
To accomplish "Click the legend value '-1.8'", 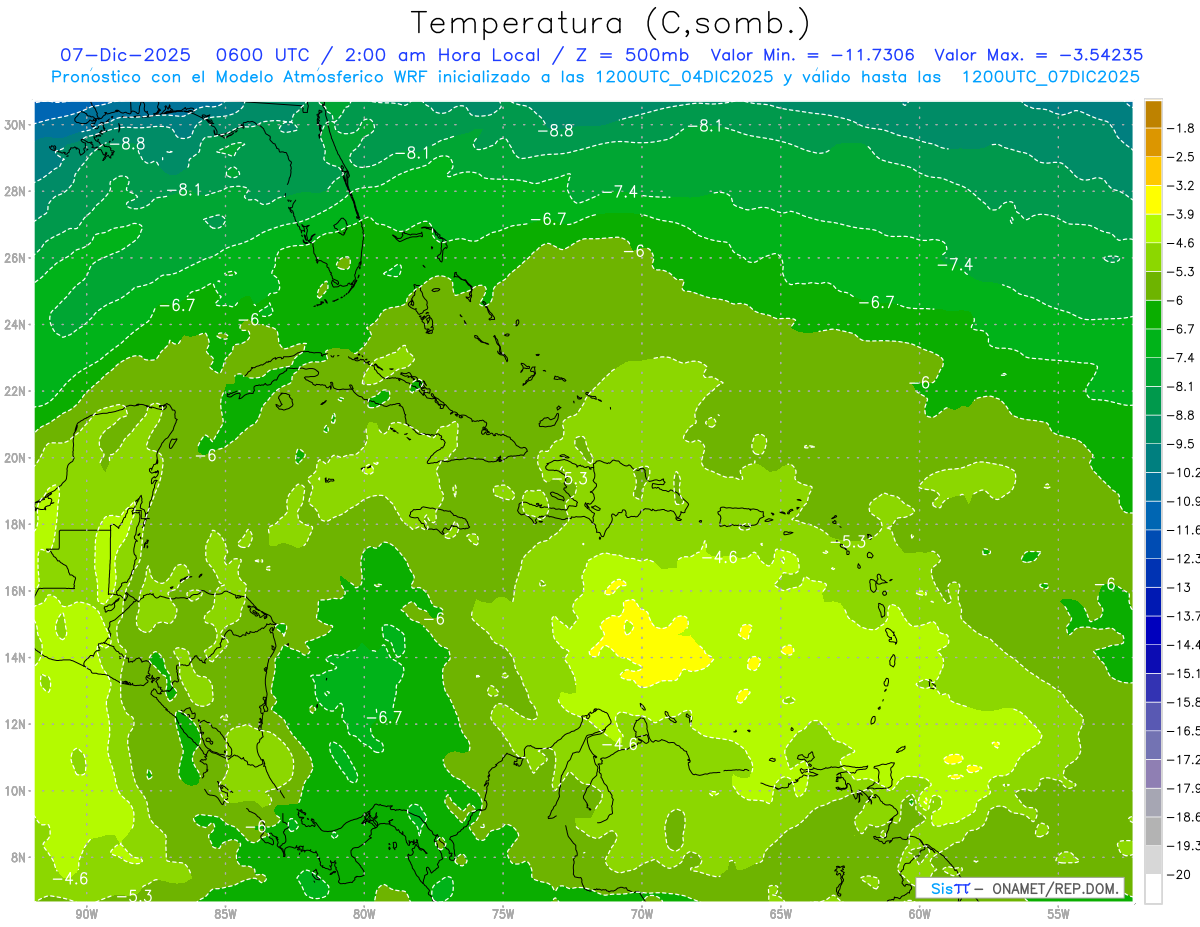I will [x=1182, y=128].
